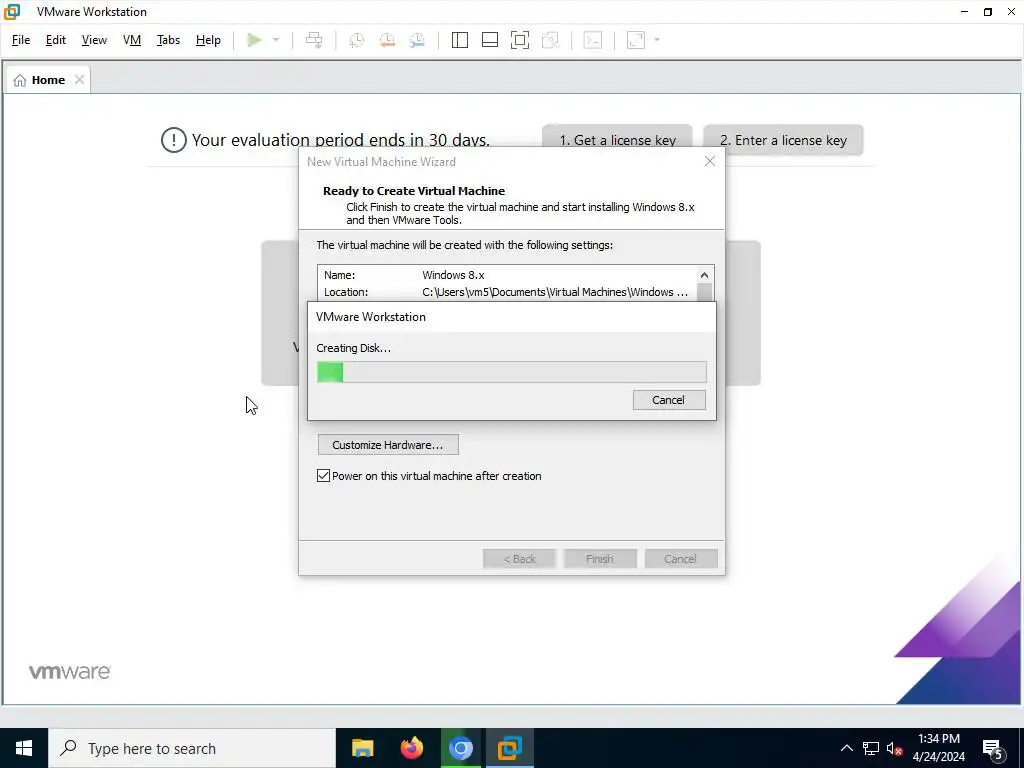Screen dimensions: 1024x768
Task: Click the stretch guest display icon
Action: tap(636, 40)
